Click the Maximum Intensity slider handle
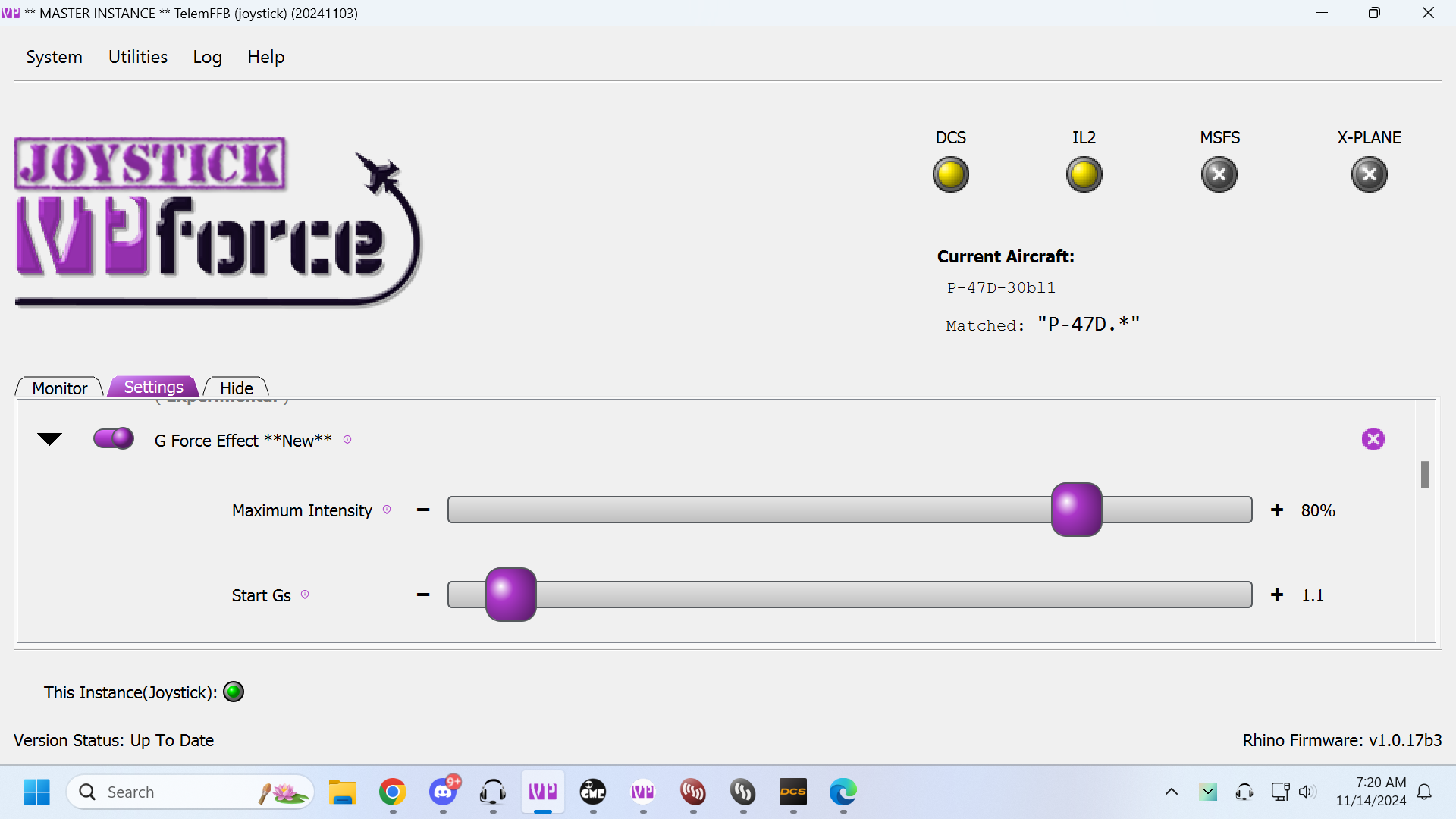1456x819 pixels. 1076,510
